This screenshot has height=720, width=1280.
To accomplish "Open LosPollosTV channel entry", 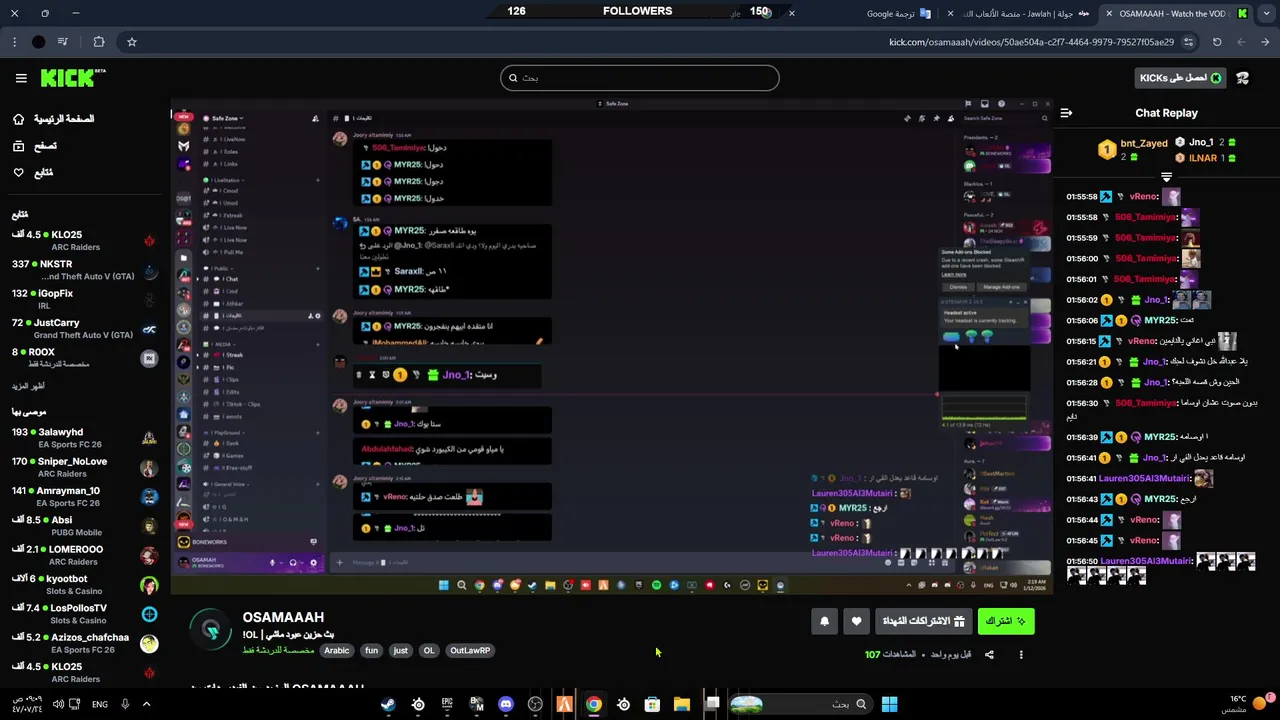I will [x=85, y=613].
